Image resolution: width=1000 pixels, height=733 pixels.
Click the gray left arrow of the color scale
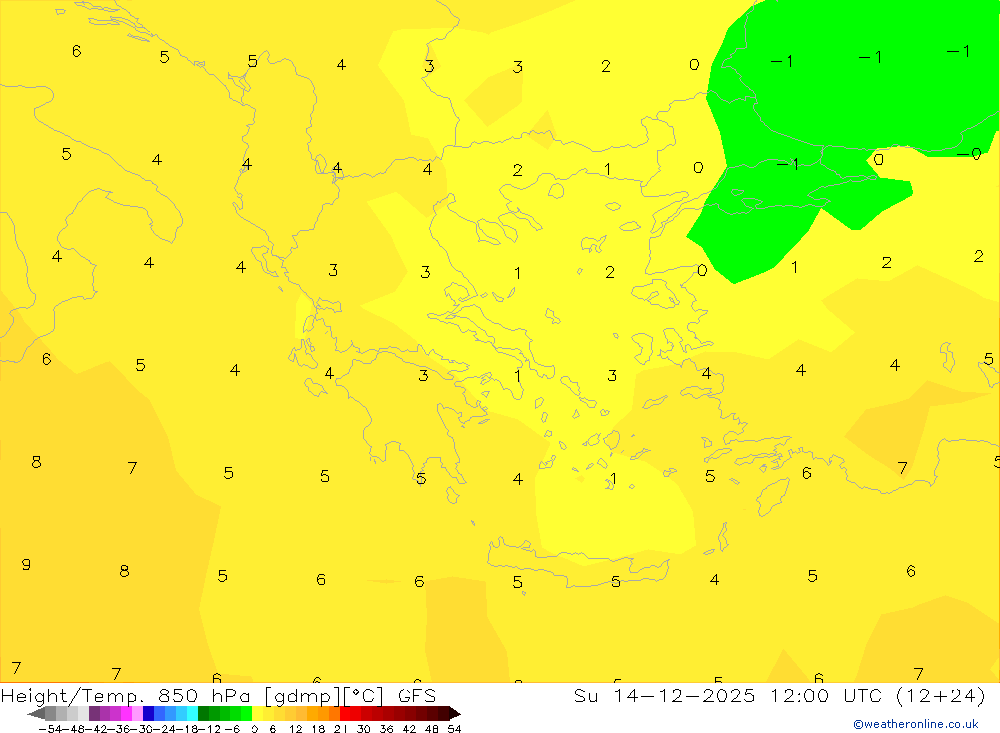[x=36, y=713]
